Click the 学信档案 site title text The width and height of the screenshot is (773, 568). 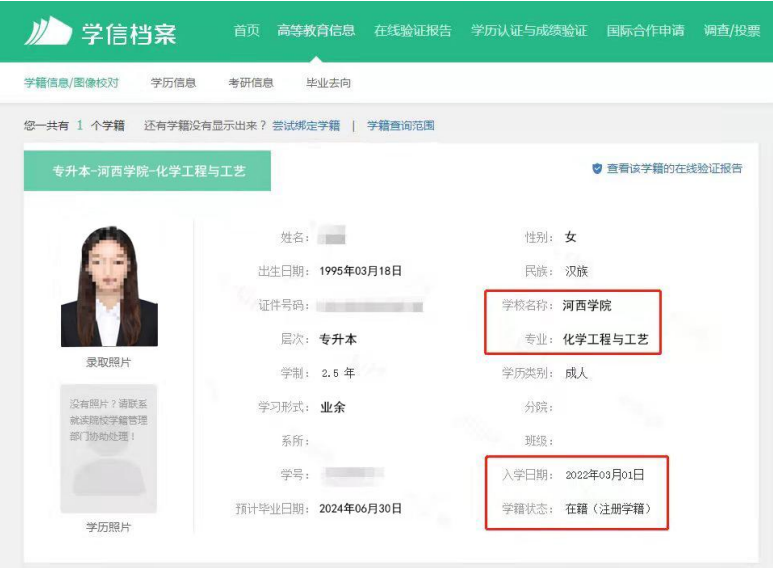pos(129,32)
